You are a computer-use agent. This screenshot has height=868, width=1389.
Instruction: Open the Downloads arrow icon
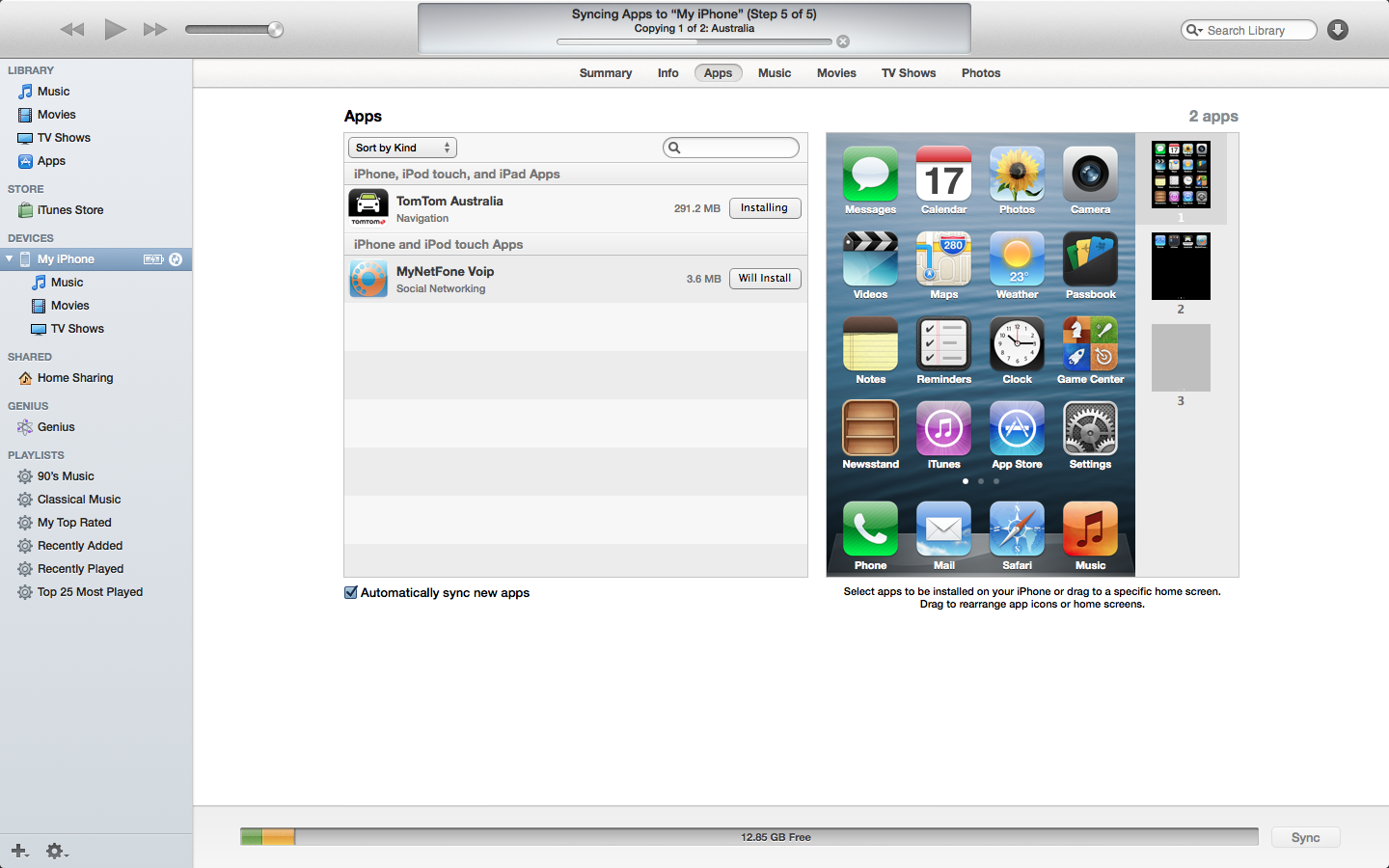[1338, 30]
